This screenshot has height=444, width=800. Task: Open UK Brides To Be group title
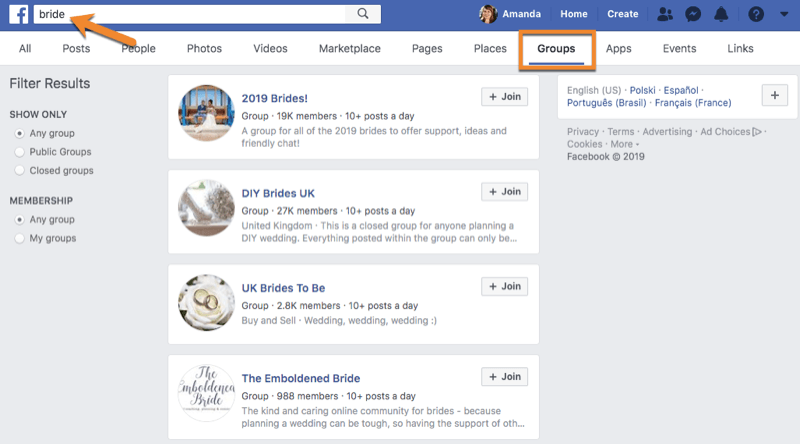(x=283, y=288)
